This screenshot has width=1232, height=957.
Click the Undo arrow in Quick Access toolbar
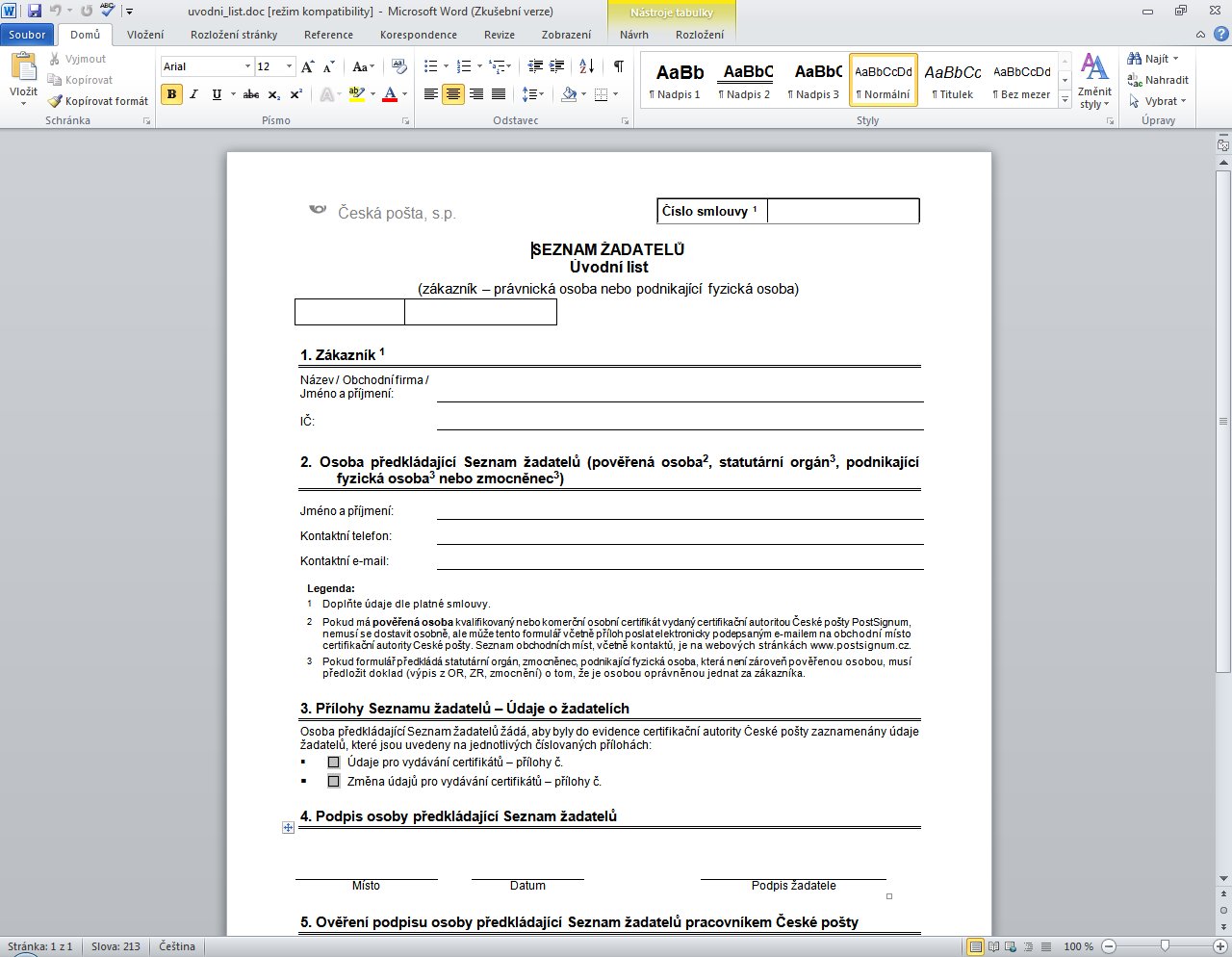pyautogui.click(x=56, y=12)
